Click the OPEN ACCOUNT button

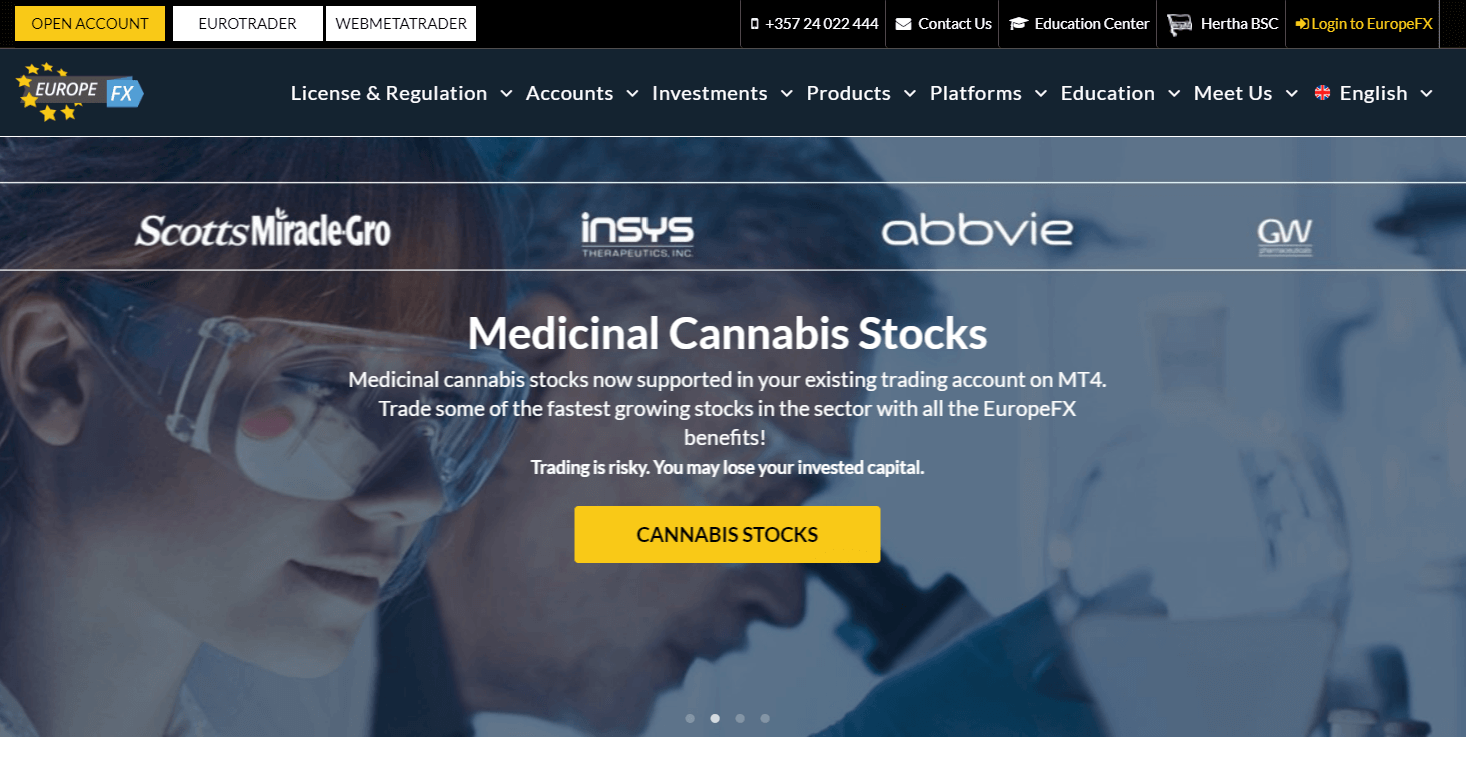[x=90, y=23]
